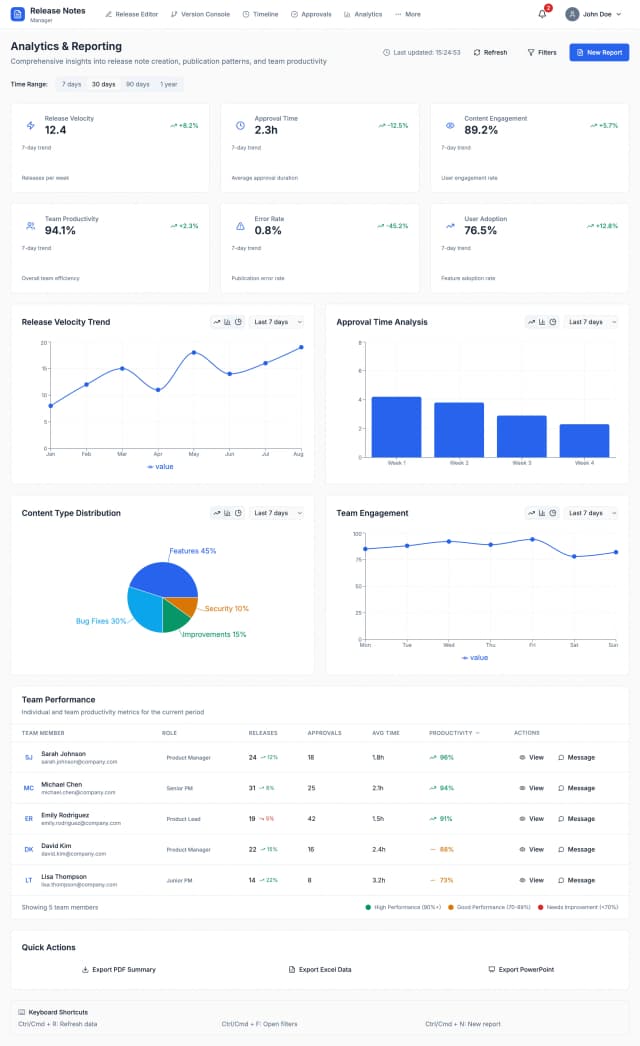The height and width of the screenshot is (1046, 640).
Task: Switch Team Engagement chart to bar view
Action: [542, 513]
